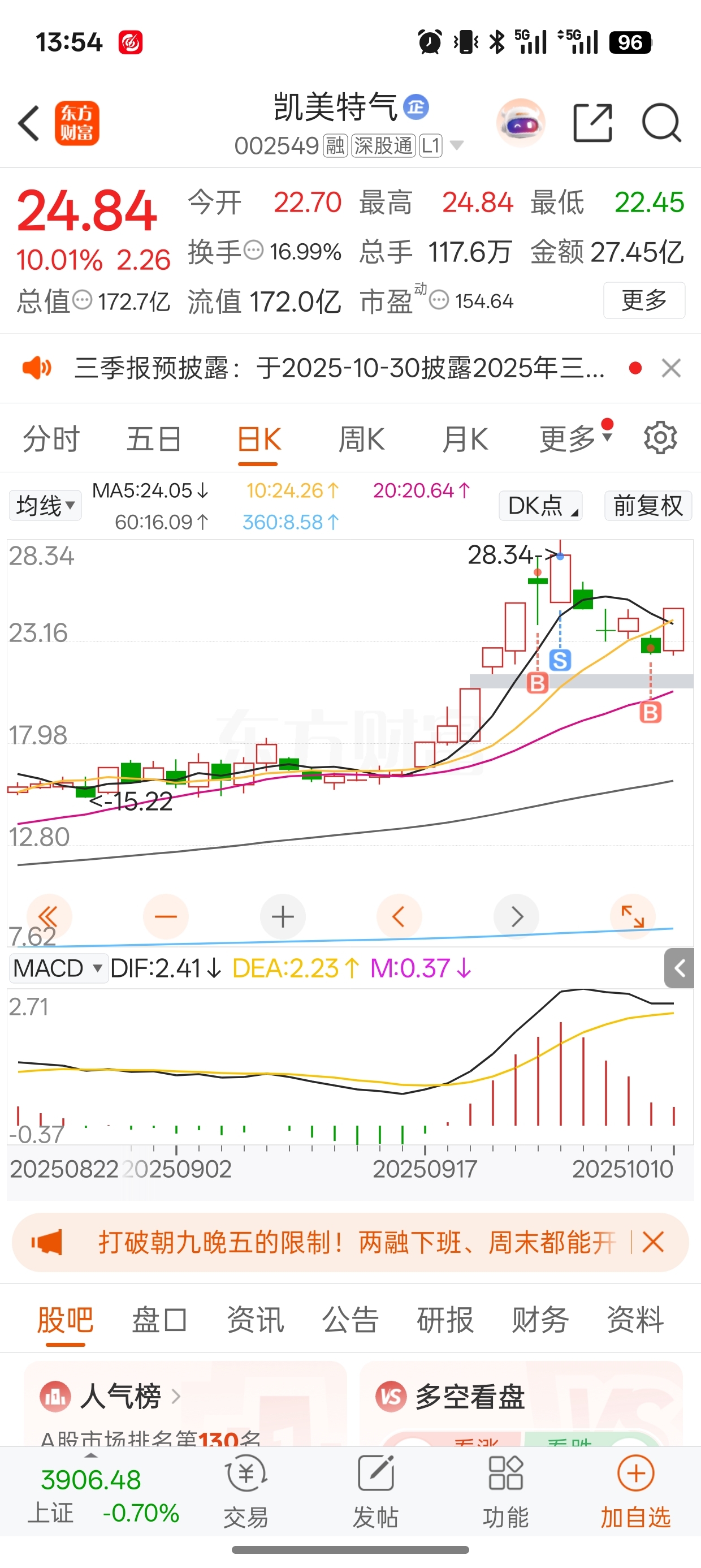Tap the blue 企 enterprise badge
The image size is (701, 1568).
[416, 107]
